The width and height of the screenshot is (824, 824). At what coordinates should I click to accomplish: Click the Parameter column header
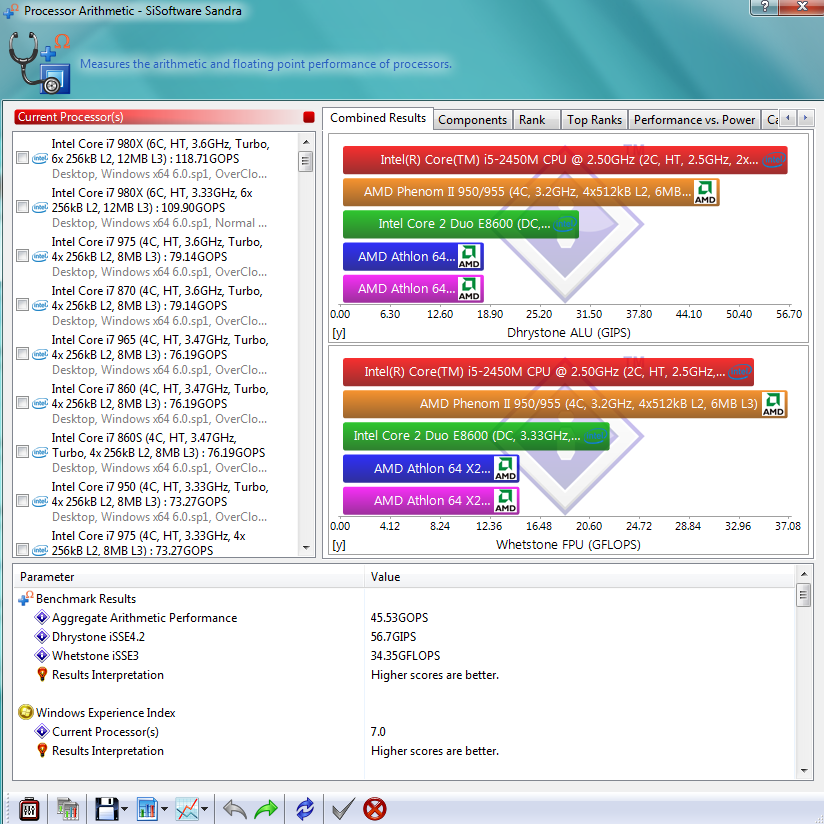click(x=189, y=576)
